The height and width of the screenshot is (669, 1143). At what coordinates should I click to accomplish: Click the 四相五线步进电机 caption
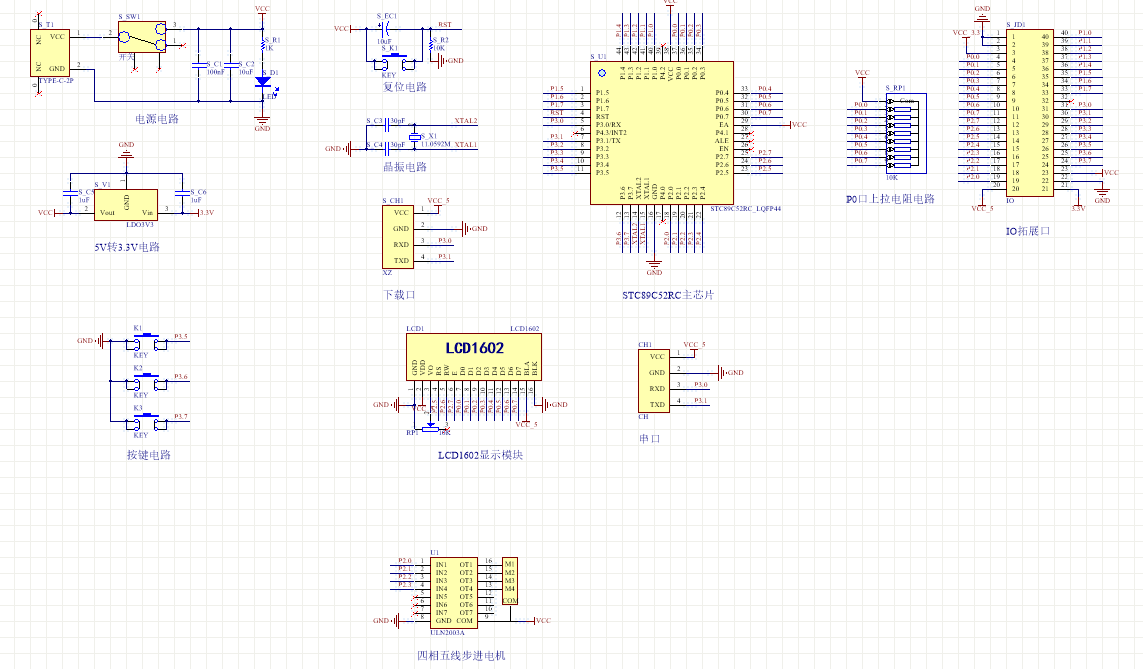(x=461, y=656)
